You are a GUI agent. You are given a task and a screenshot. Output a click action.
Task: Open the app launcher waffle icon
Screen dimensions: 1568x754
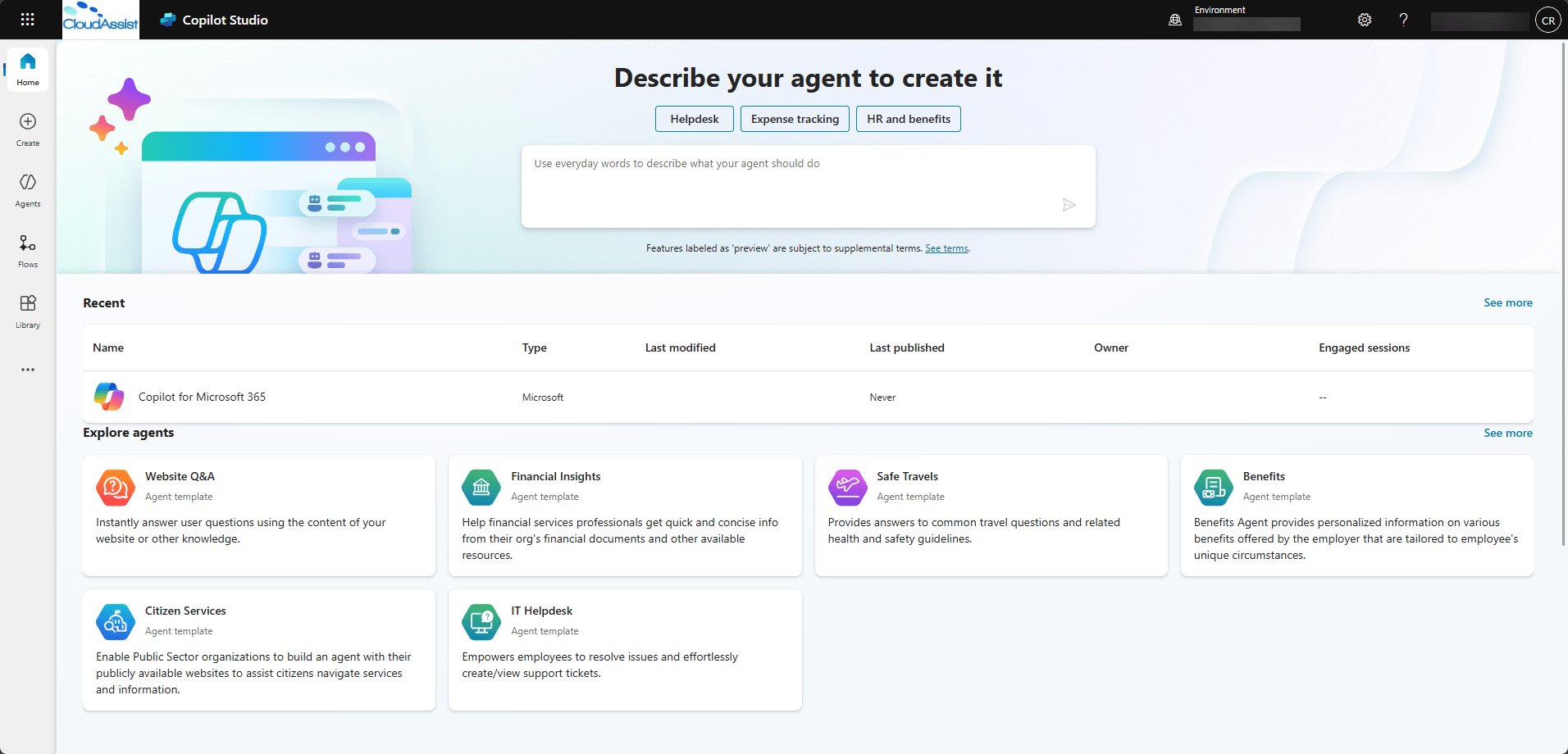pos(27,20)
